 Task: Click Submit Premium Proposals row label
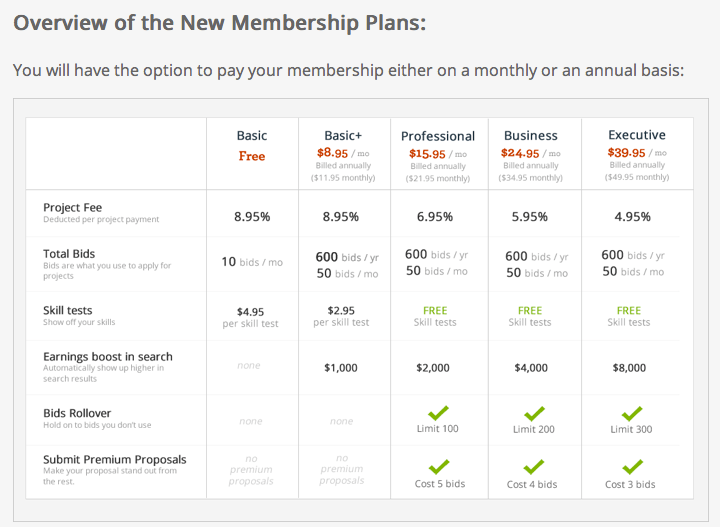[115, 460]
